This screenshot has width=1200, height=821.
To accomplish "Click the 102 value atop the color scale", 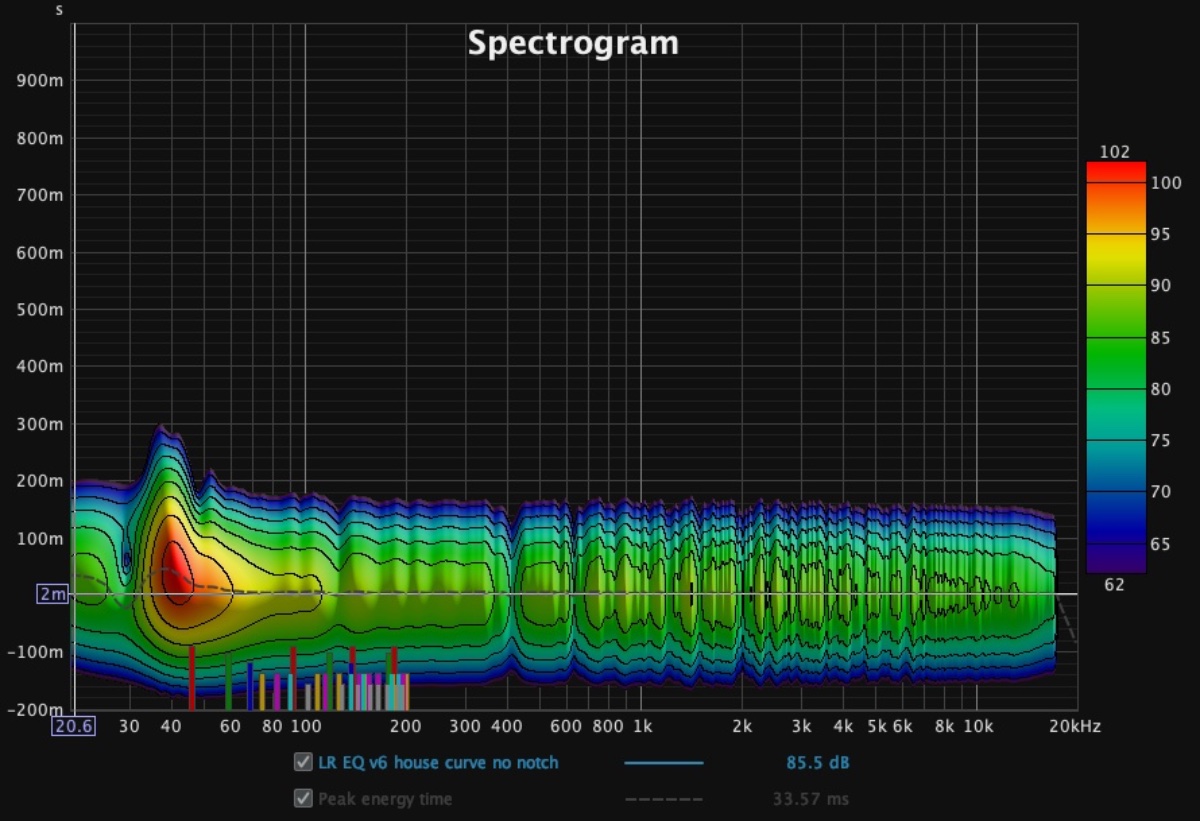I will (1114, 152).
